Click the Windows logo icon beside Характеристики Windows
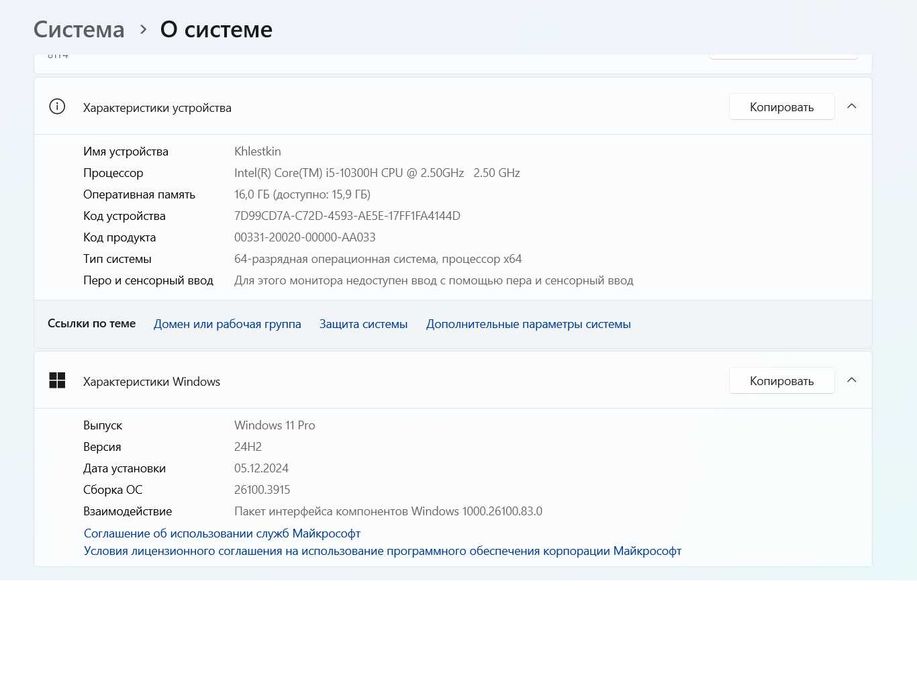Image resolution: width=917 pixels, height=699 pixels. click(x=57, y=380)
